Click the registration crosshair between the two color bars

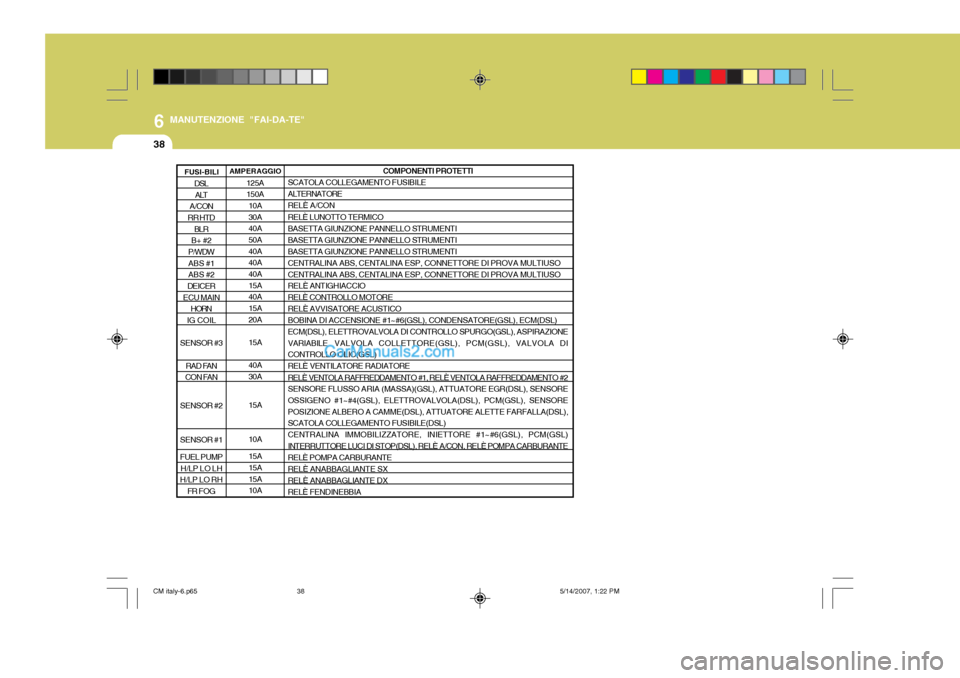click(x=480, y=80)
